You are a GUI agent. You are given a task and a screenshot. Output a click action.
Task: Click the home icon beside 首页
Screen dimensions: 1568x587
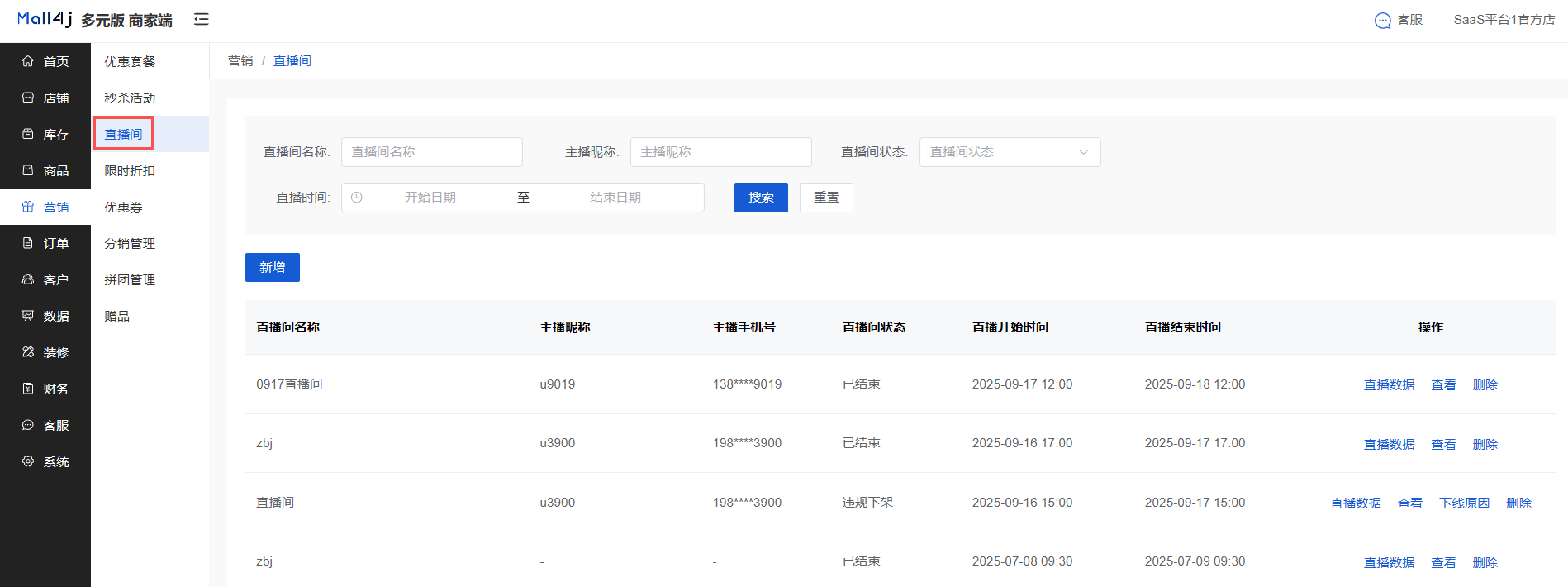click(x=28, y=61)
